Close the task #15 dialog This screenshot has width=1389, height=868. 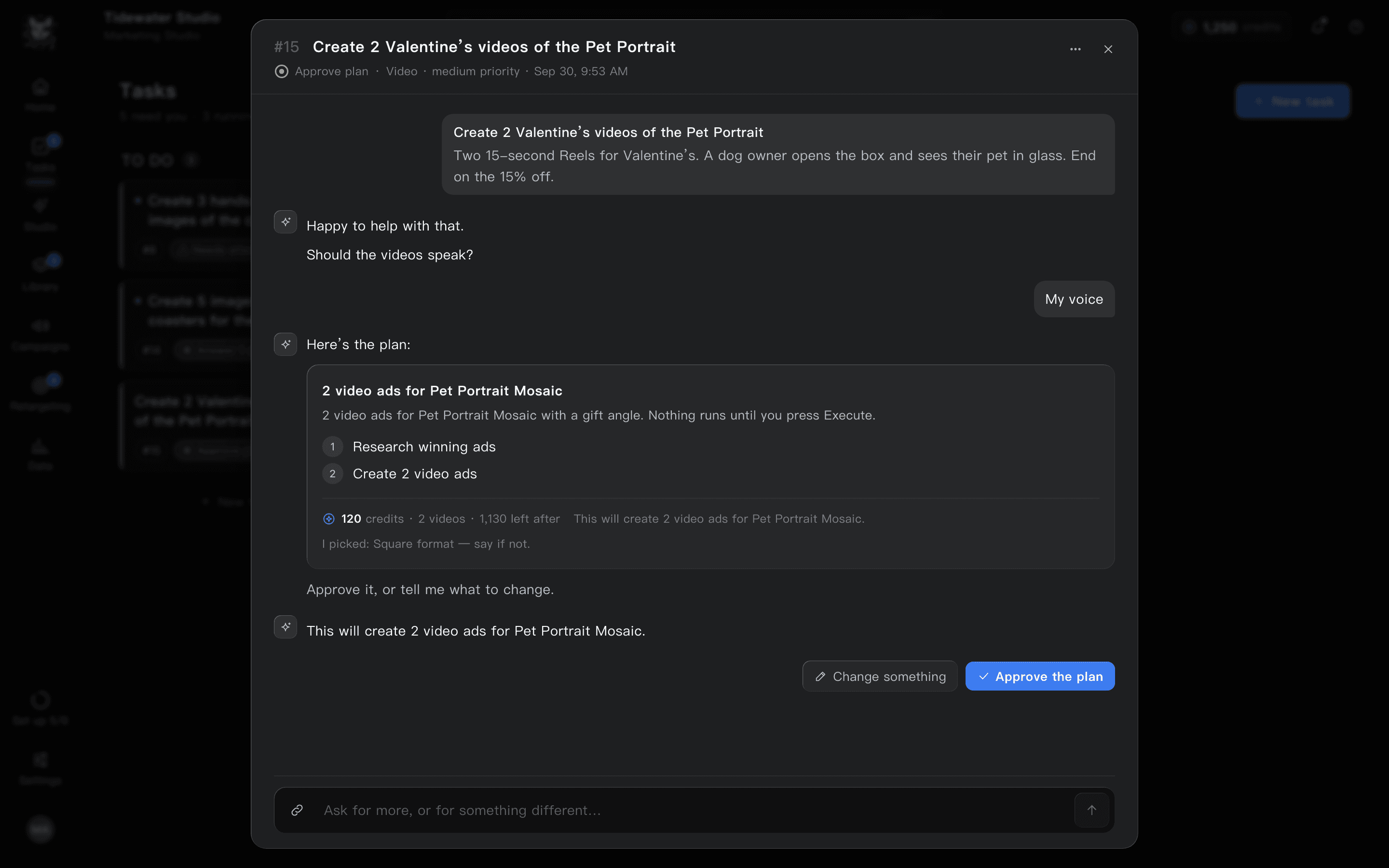tap(1108, 49)
